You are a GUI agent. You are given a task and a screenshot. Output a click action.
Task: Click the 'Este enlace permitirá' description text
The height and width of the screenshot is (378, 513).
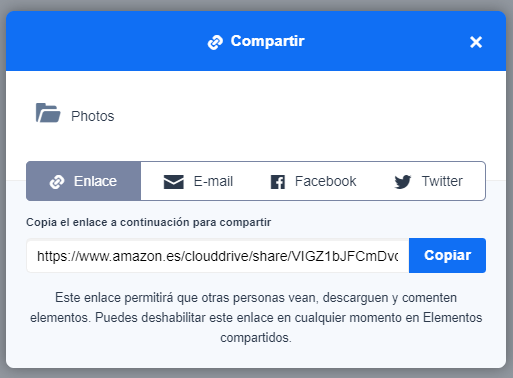point(256,318)
